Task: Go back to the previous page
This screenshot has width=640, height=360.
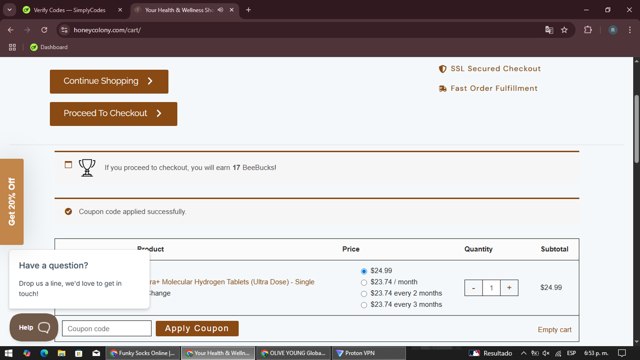Action: point(11,30)
